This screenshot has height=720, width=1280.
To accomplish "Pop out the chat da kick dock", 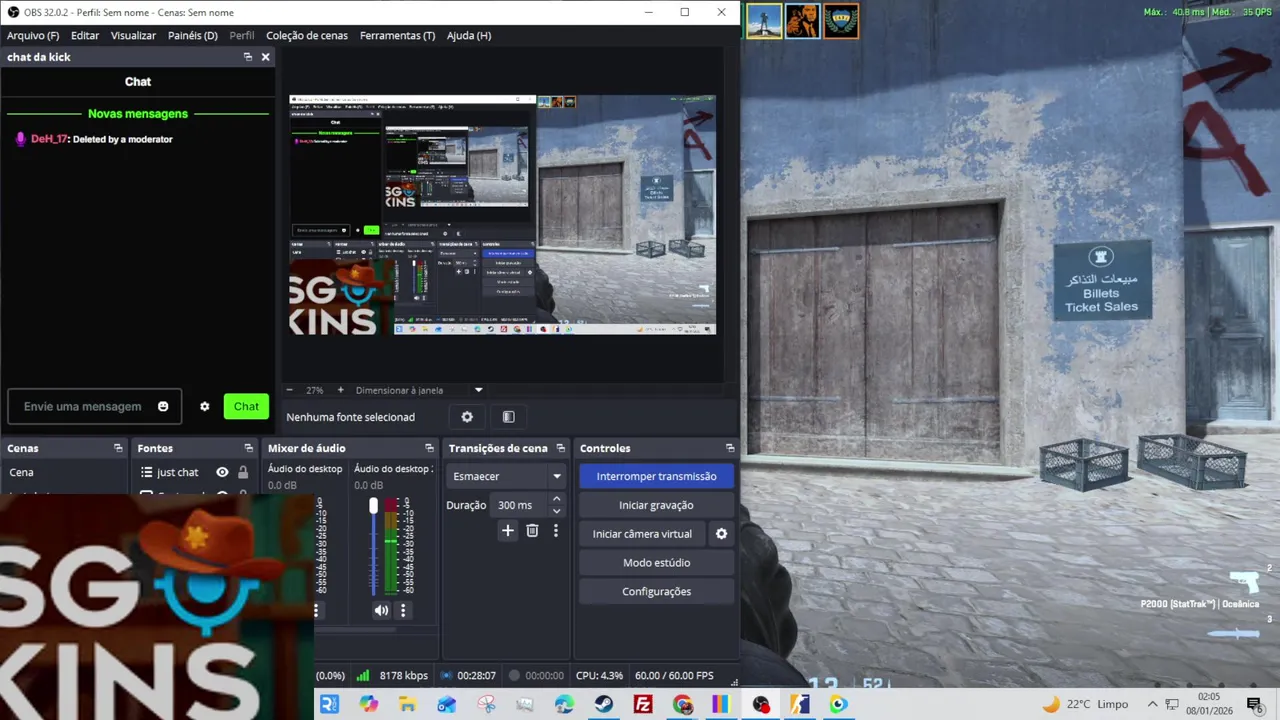I will click(x=248, y=57).
